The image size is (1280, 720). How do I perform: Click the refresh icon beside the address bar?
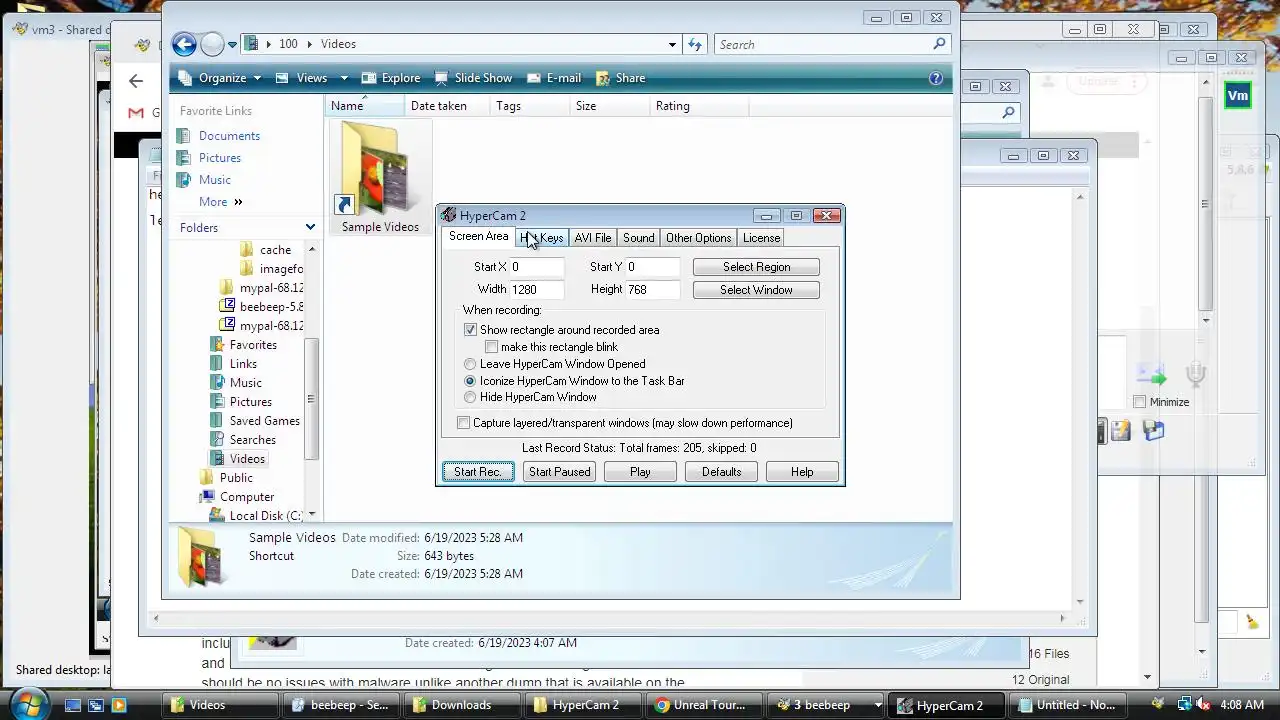click(695, 44)
